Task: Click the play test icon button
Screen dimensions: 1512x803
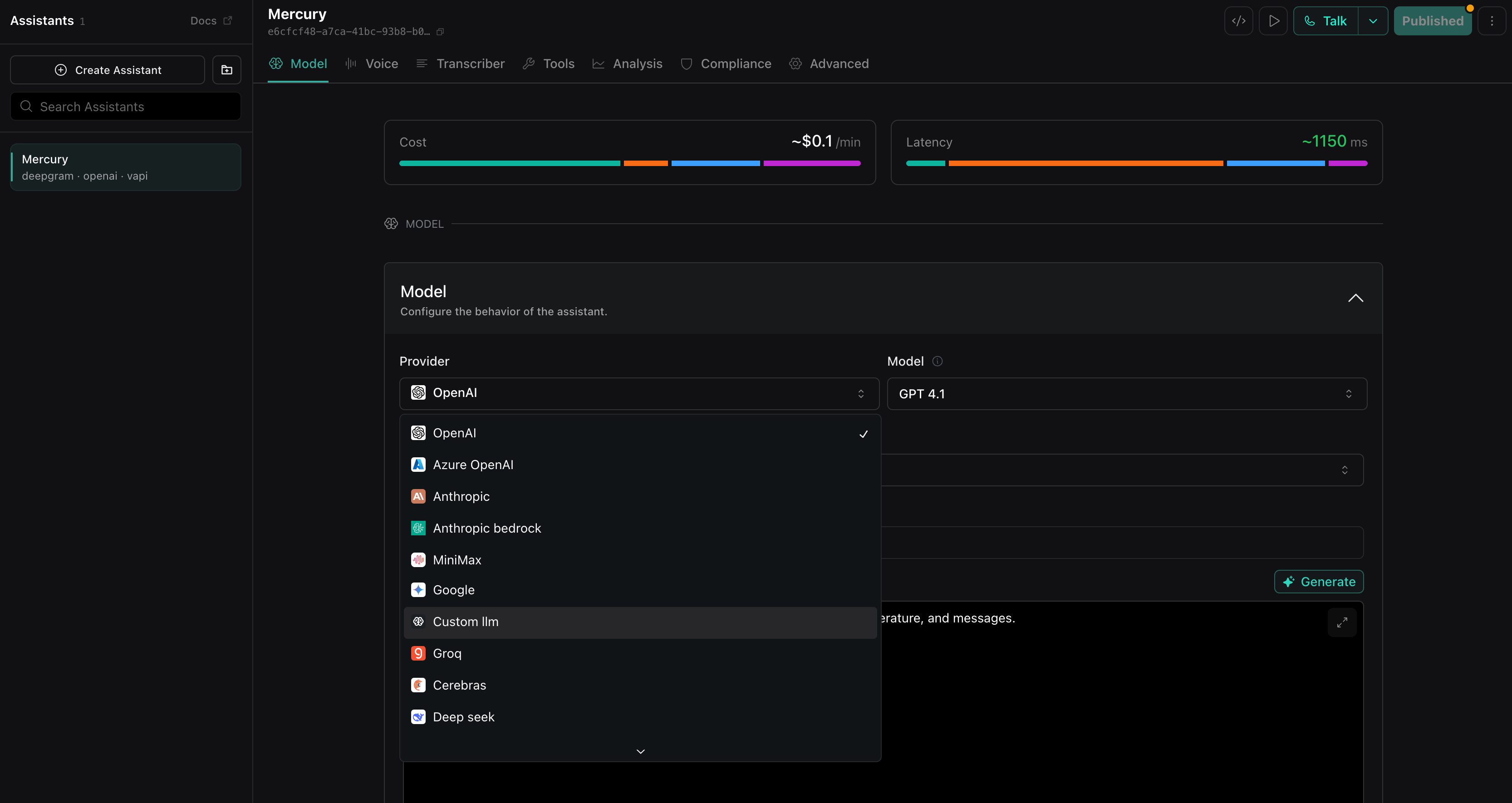Action: tap(1273, 21)
